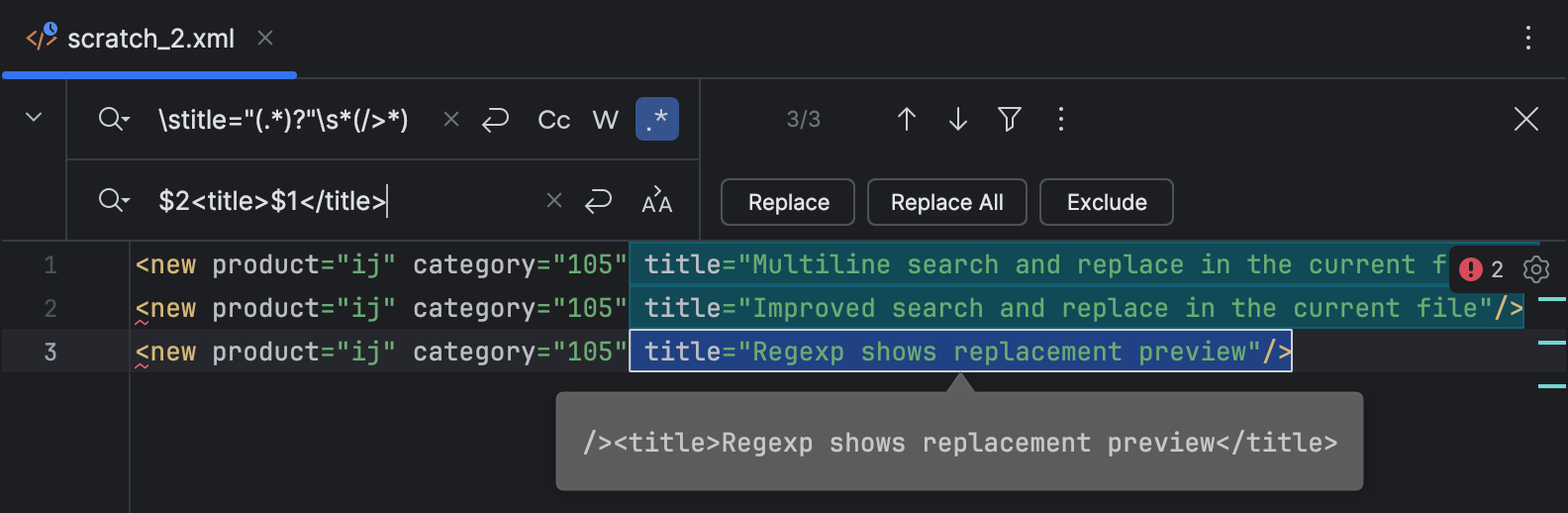Open search results filter options

point(1009,120)
